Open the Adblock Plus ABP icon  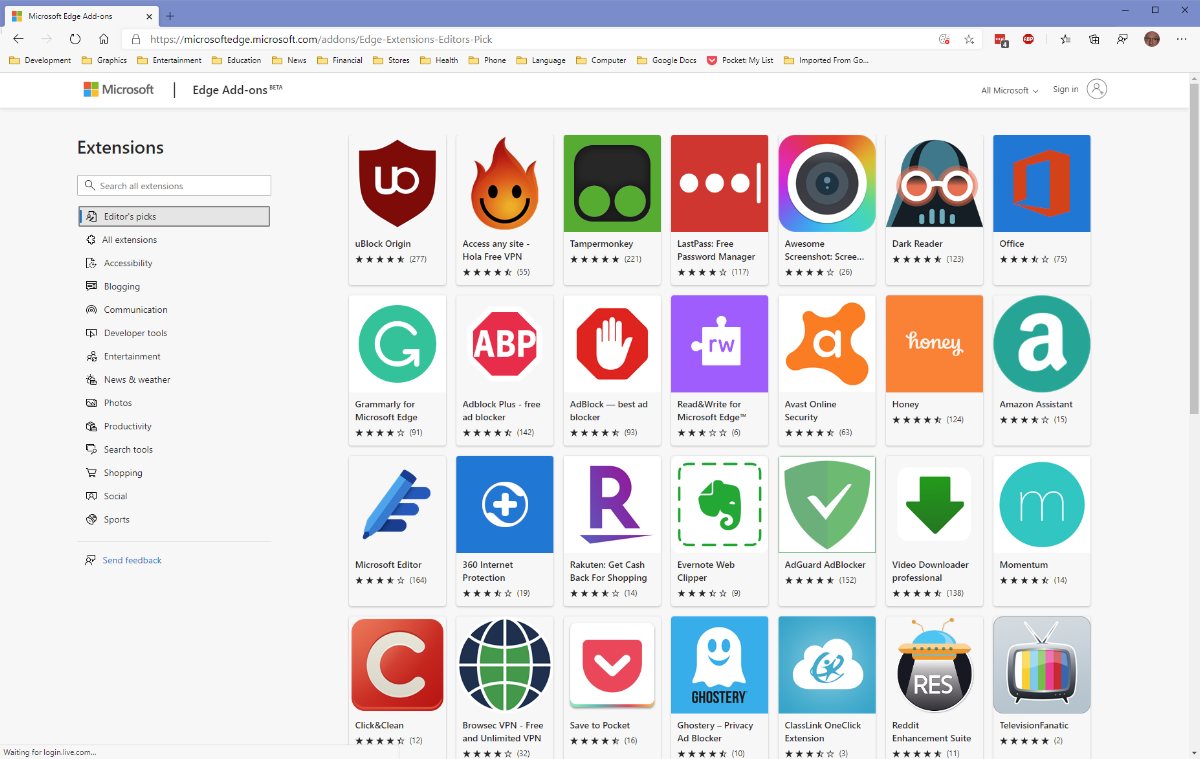(x=505, y=344)
